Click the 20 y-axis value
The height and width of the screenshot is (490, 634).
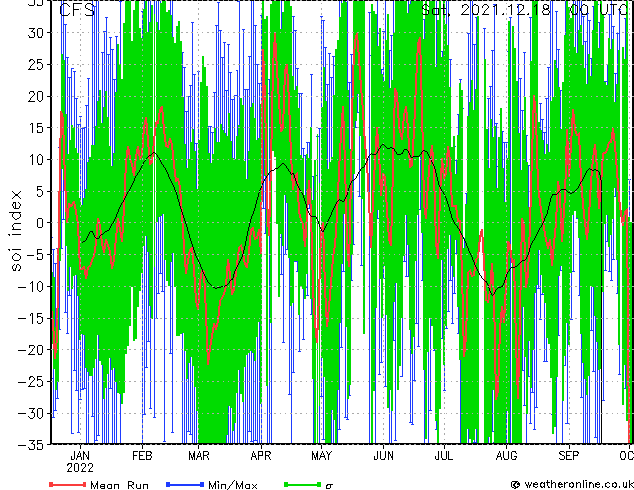pos(36,96)
